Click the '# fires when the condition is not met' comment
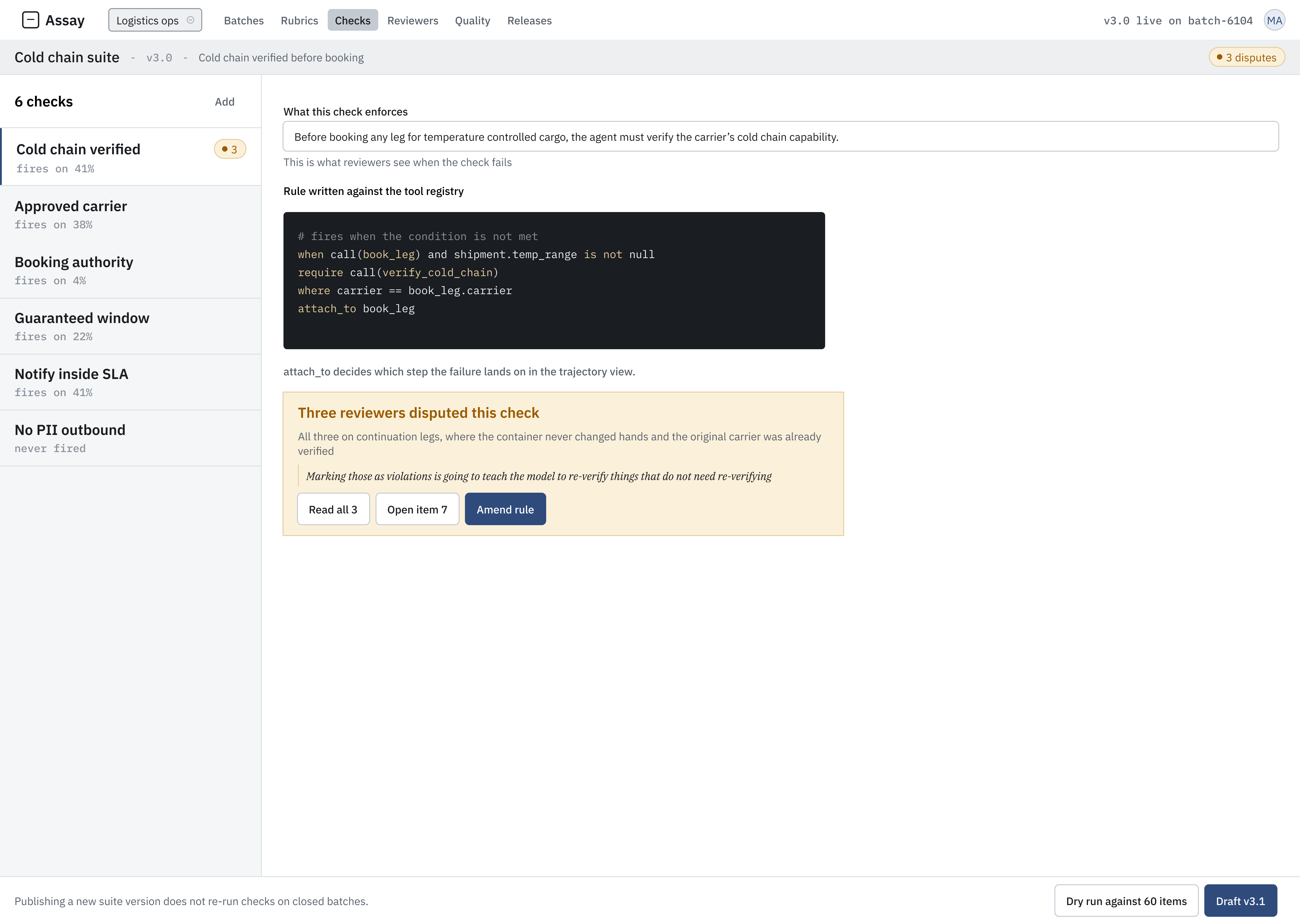 tap(418, 236)
